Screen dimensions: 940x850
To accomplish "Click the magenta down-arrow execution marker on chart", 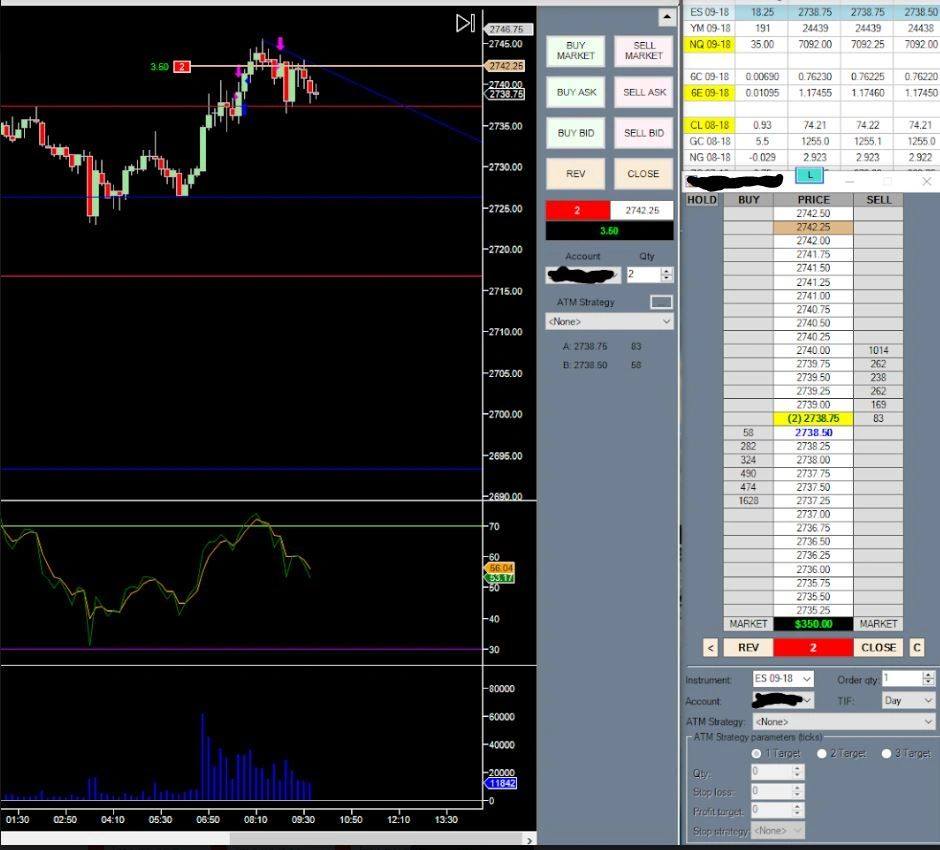I will pos(280,43).
